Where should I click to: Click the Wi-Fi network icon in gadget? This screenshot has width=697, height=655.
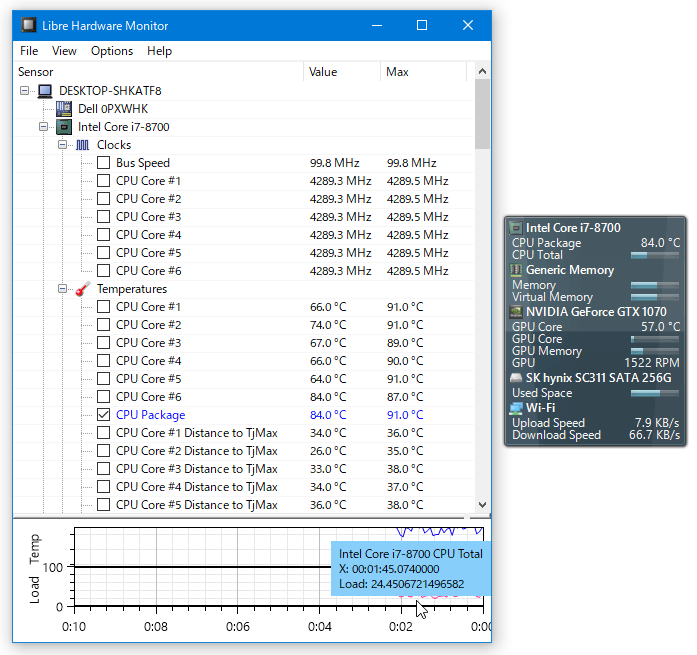[516, 408]
